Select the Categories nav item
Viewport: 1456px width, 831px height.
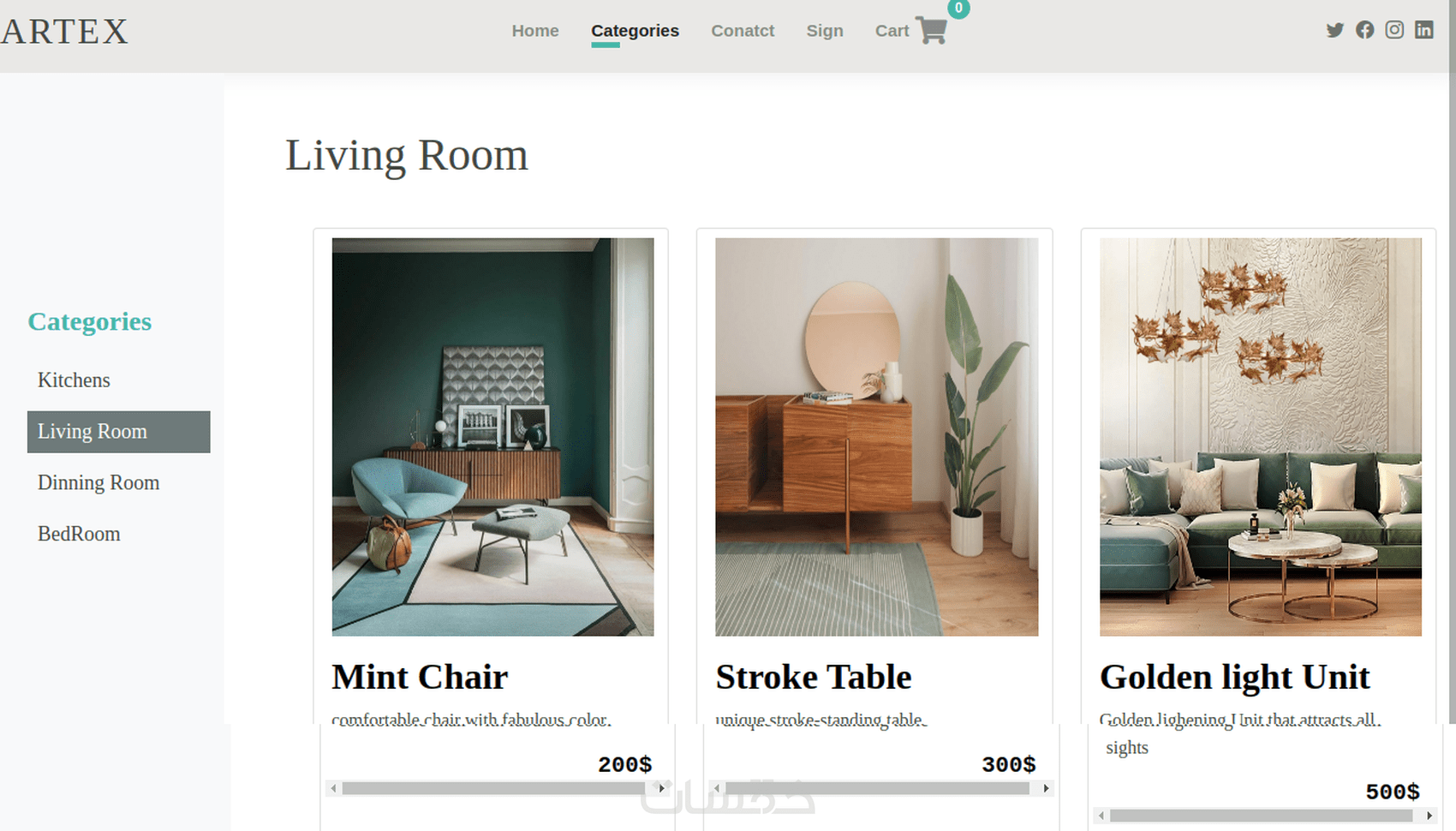635,31
